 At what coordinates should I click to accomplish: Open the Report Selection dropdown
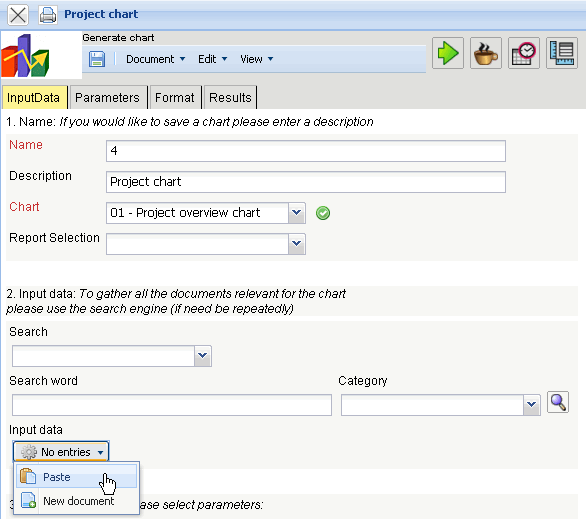(297, 244)
